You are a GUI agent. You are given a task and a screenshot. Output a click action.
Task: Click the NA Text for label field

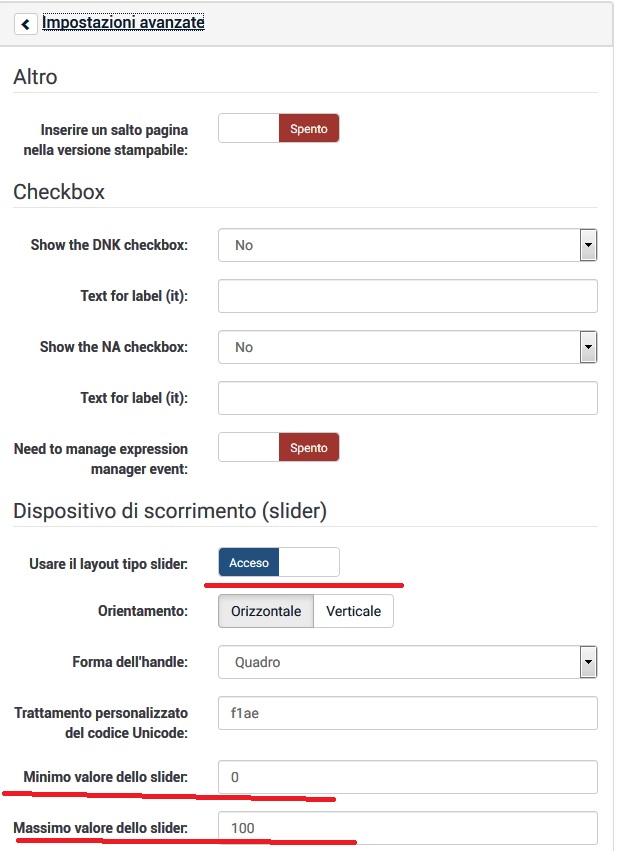407,398
